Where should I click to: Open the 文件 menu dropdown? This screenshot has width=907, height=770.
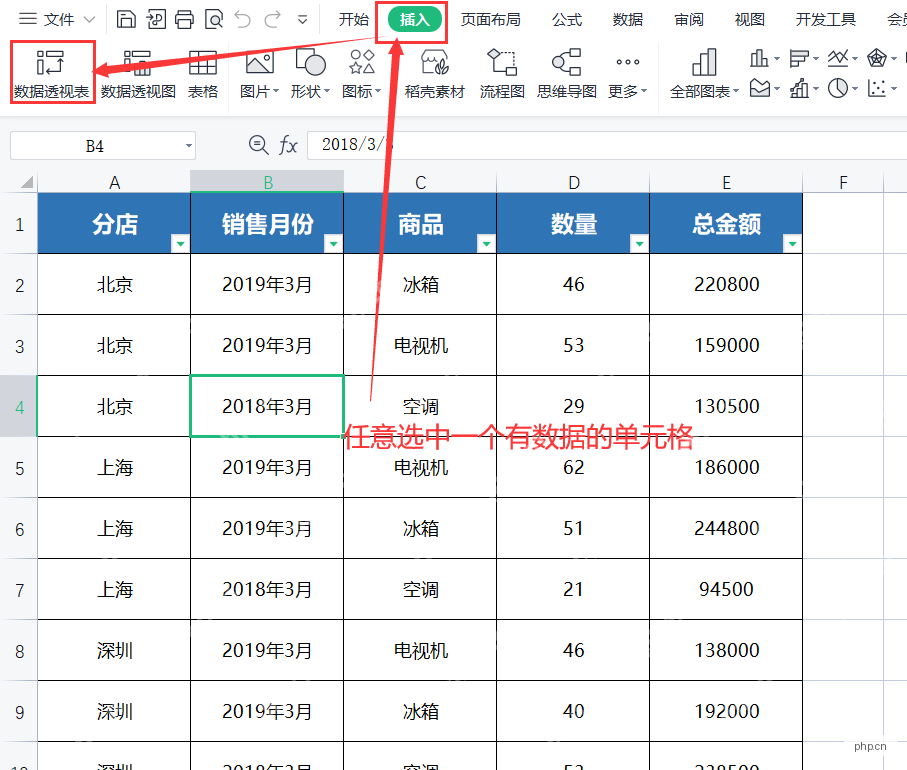click(57, 20)
